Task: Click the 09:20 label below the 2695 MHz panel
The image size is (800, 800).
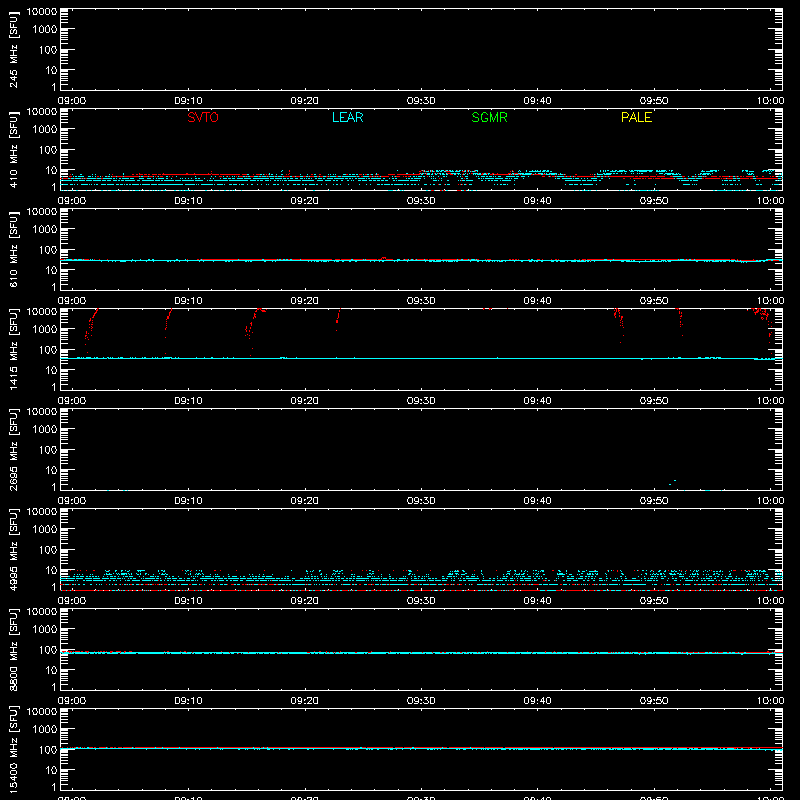Action: point(305,501)
